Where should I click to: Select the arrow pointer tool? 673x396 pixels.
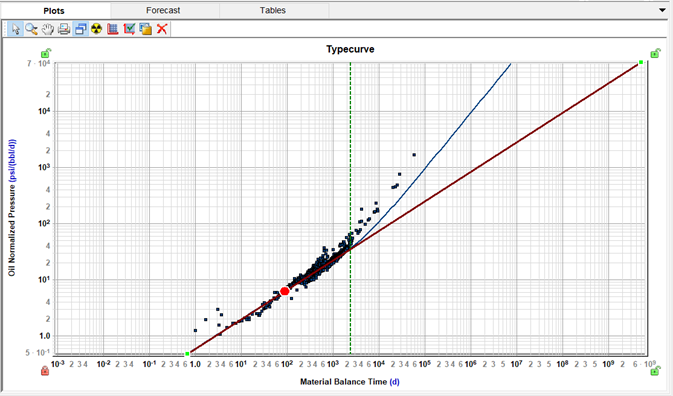(15, 29)
